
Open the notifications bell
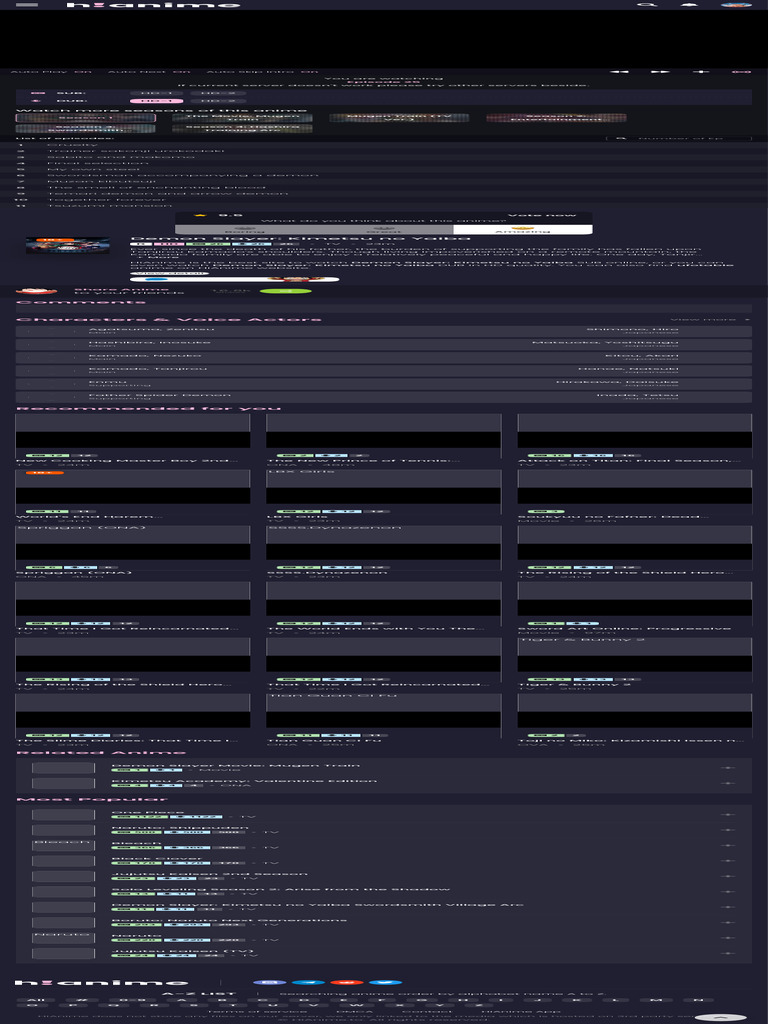(x=690, y=5)
